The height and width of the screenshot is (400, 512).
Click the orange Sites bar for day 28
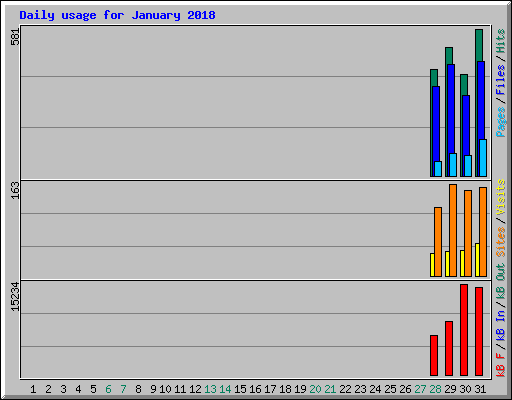438,242
